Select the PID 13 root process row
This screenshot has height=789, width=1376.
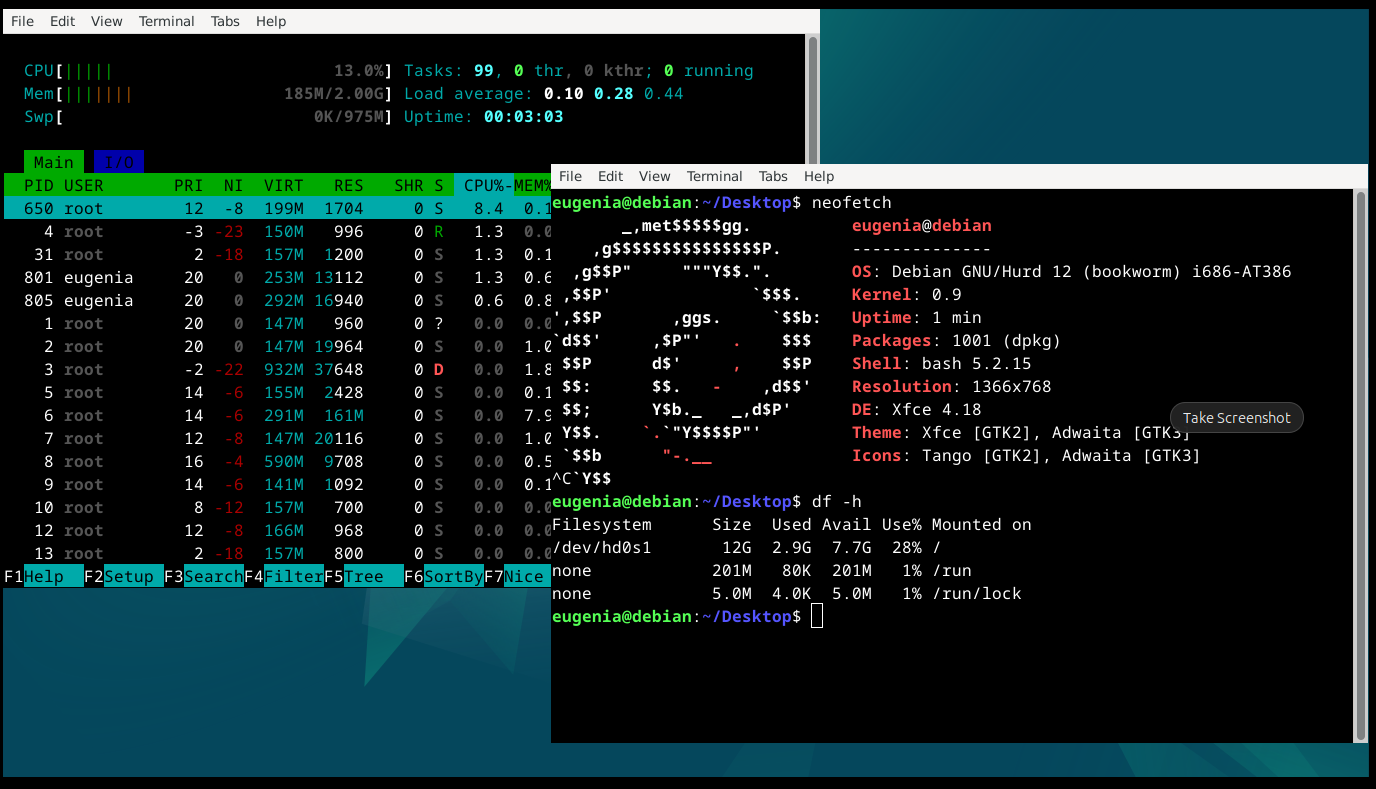(278, 553)
